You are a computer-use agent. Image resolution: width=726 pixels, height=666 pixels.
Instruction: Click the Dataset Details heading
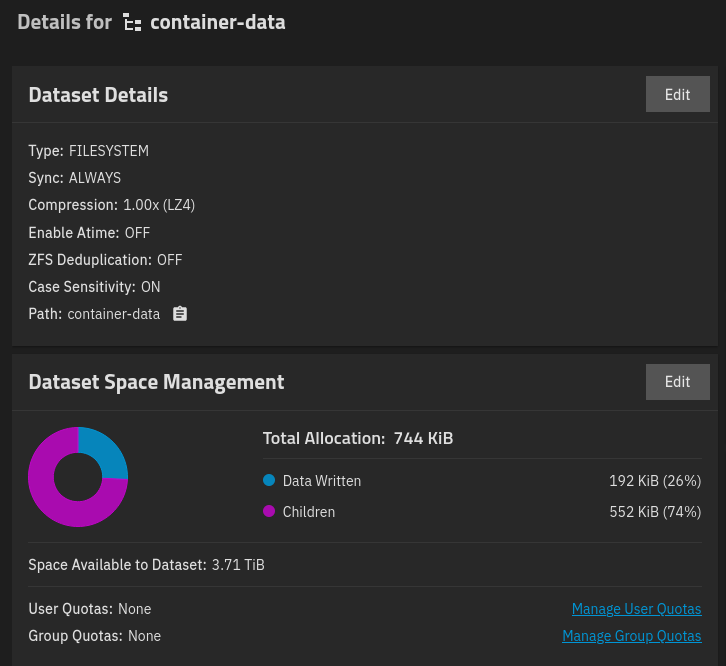pyautogui.click(x=98, y=95)
